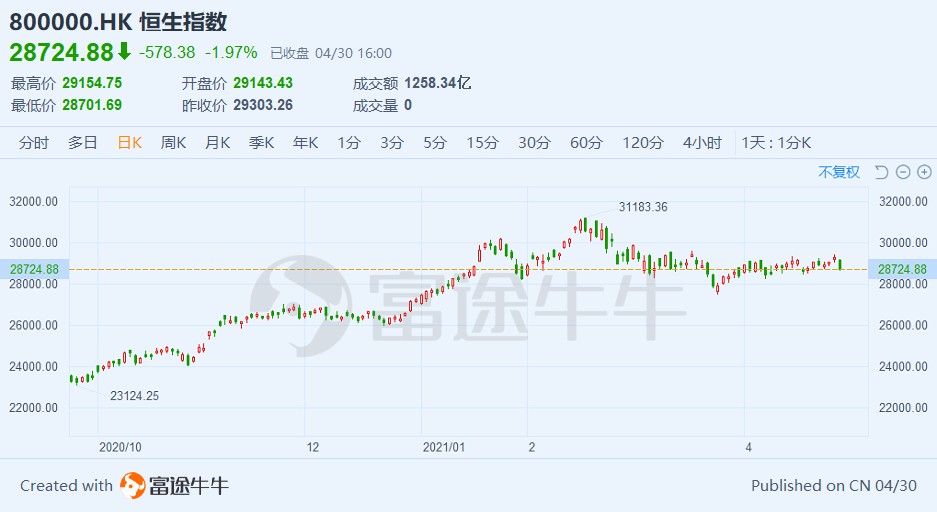The height and width of the screenshot is (512, 937).
Task: Switch to the 分时 tab
Action: 33,143
